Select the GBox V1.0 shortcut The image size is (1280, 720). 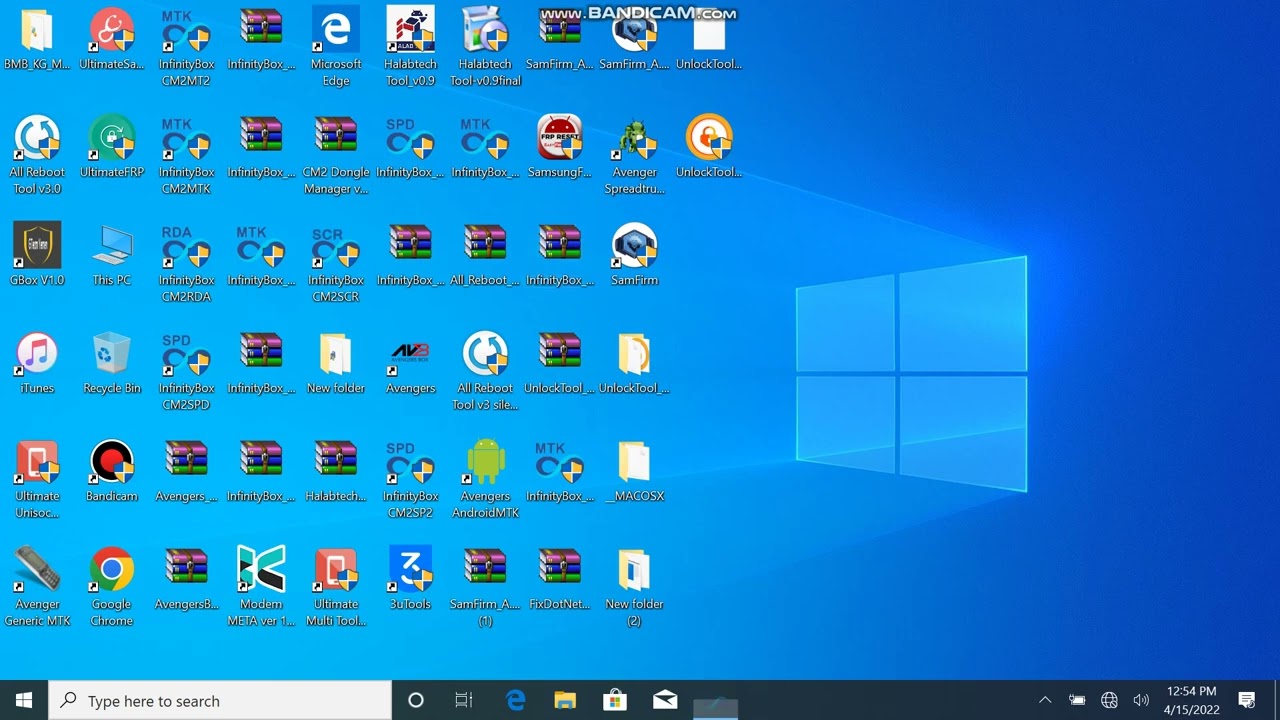point(37,246)
